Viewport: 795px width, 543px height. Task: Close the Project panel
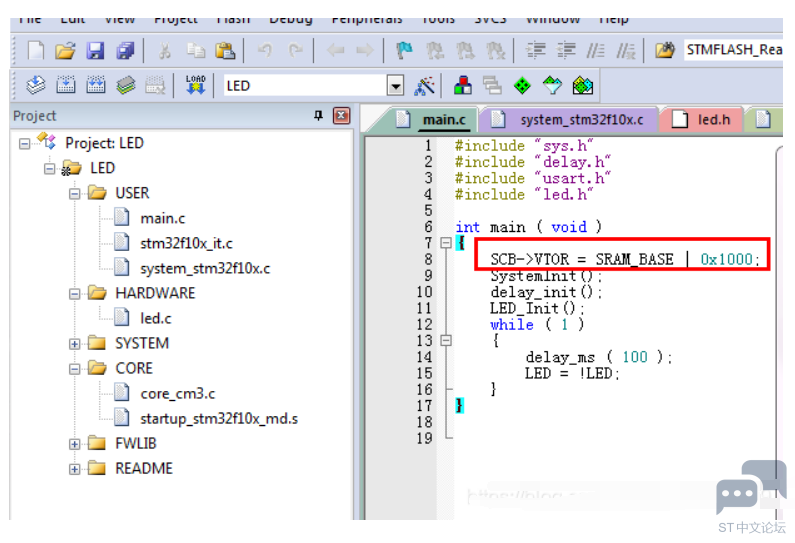pos(341,116)
